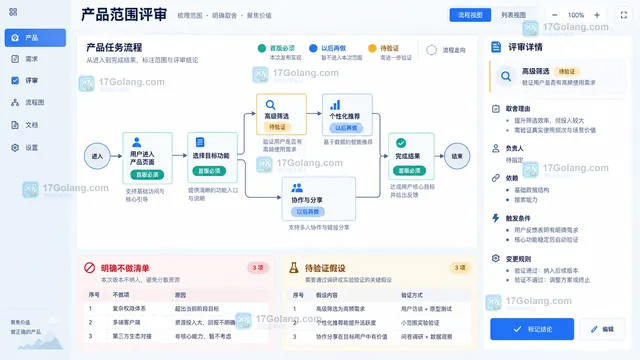The width and height of the screenshot is (640, 360).
Task: Click the mountain illustration below the sidebar
Action: coord(41,340)
